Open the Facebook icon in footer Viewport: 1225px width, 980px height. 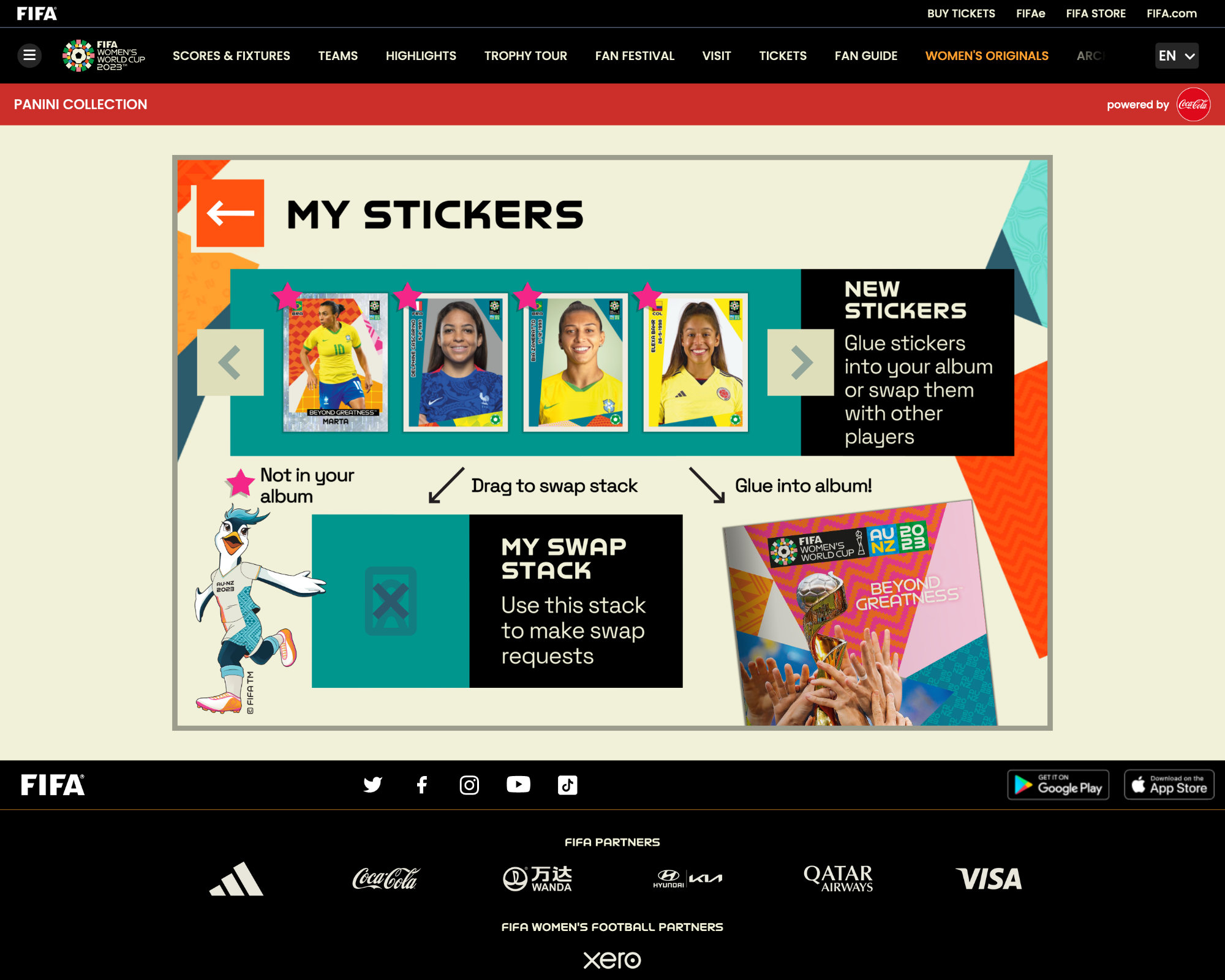coord(421,785)
